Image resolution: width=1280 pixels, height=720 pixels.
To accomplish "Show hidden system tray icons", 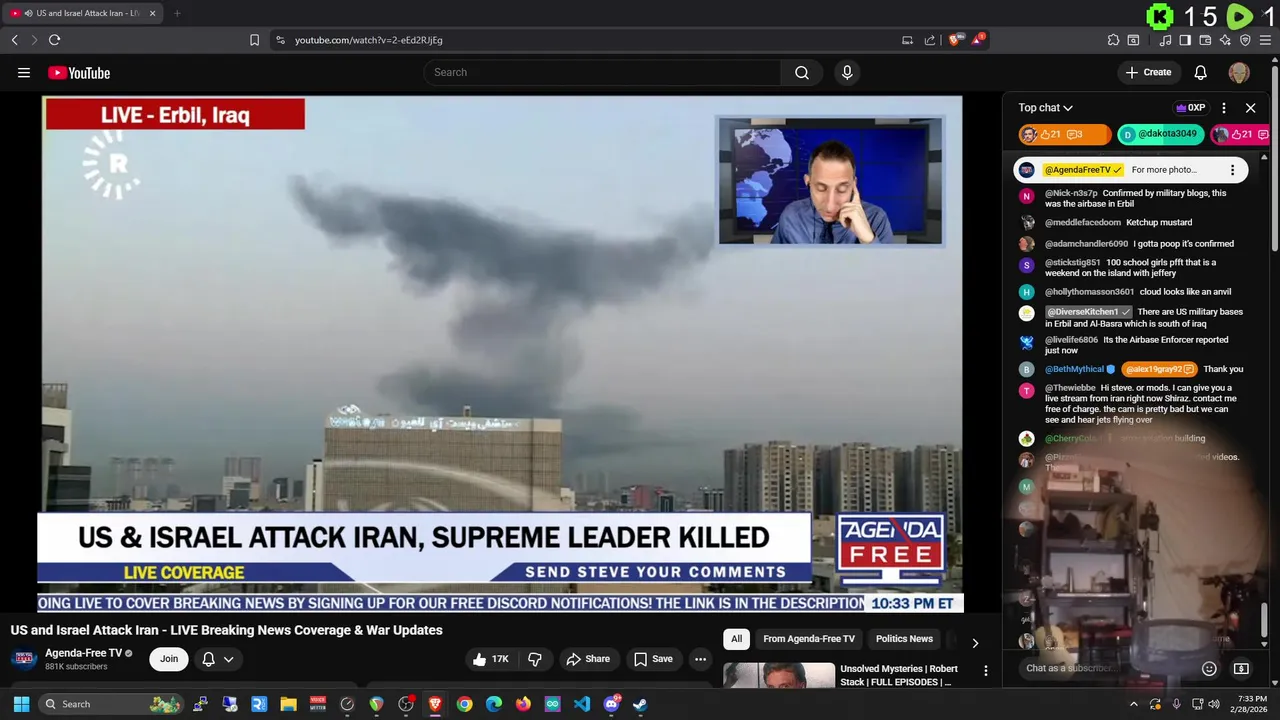I will coord(1133,704).
